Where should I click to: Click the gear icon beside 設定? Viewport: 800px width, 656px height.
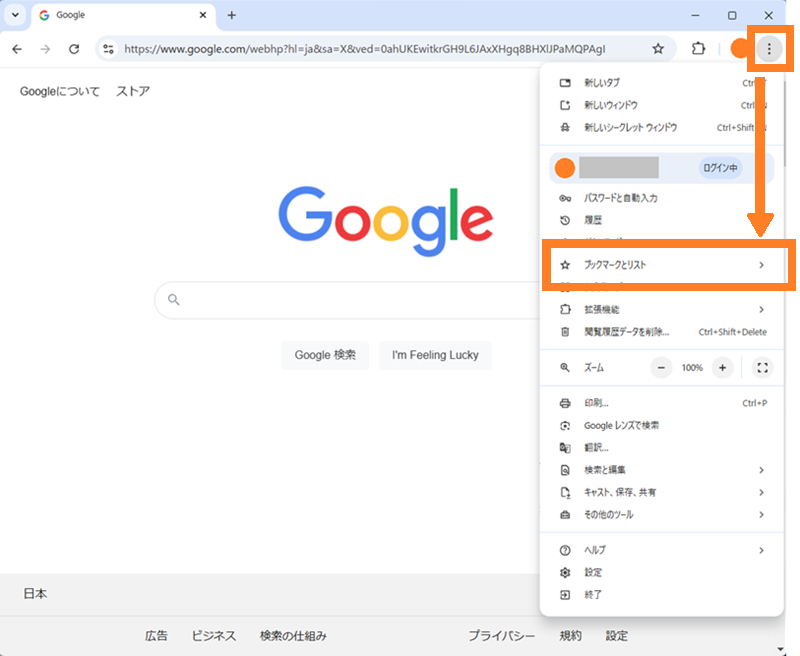pos(565,572)
